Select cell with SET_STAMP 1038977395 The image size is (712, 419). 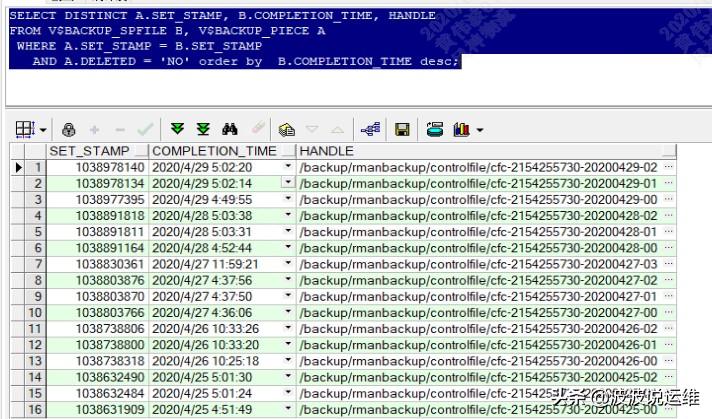click(x=98, y=199)
